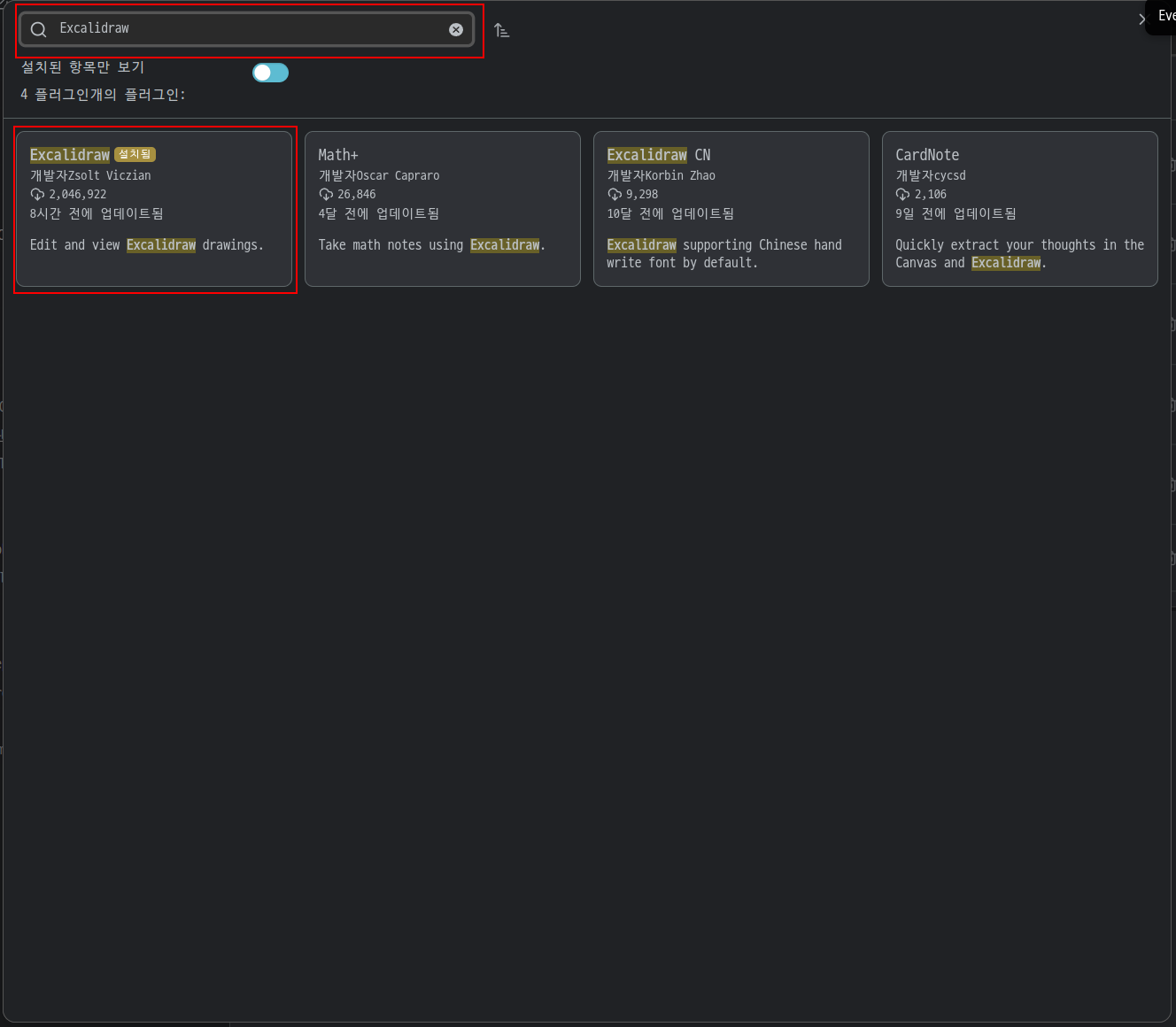Viewport: 1176px width, 1027px height.
Task: Click developer name Korbin Zhao
Action: 680,175
